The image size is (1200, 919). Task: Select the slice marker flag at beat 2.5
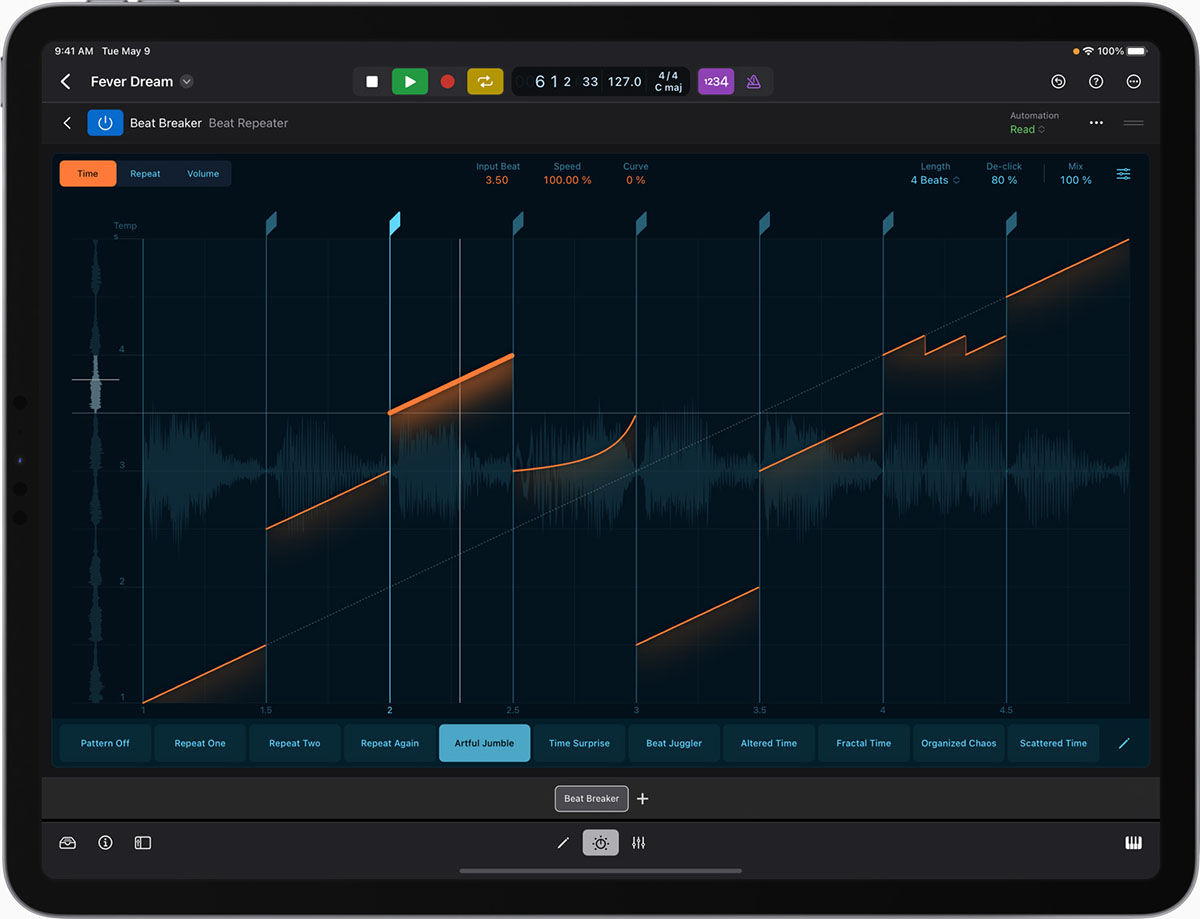click(x=517, y=223)
